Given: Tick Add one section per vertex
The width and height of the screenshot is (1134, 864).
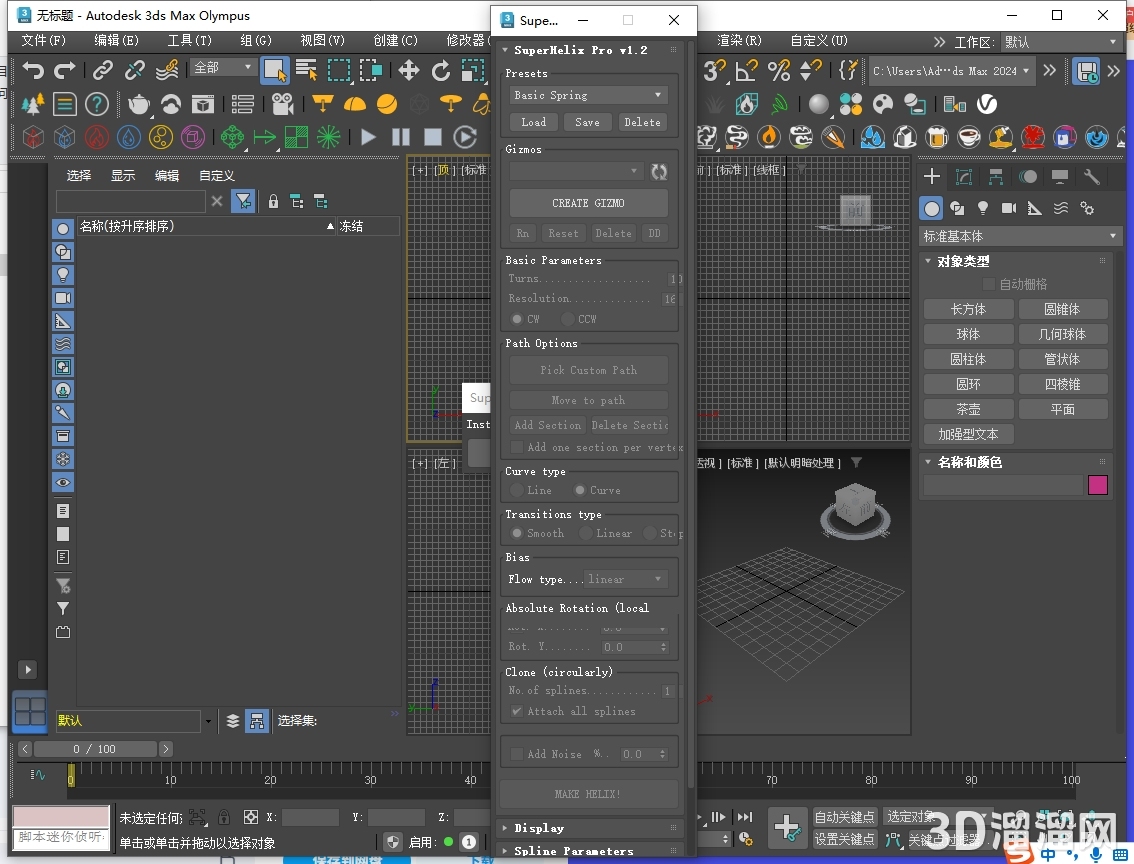Looking at the screenshot, I should [x=517, y=448].
